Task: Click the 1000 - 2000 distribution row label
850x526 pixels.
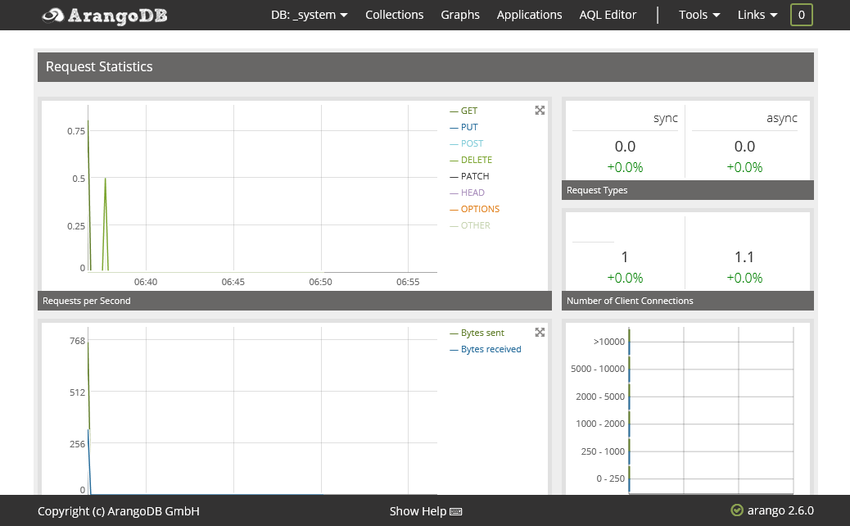Action: coord(600,424)
